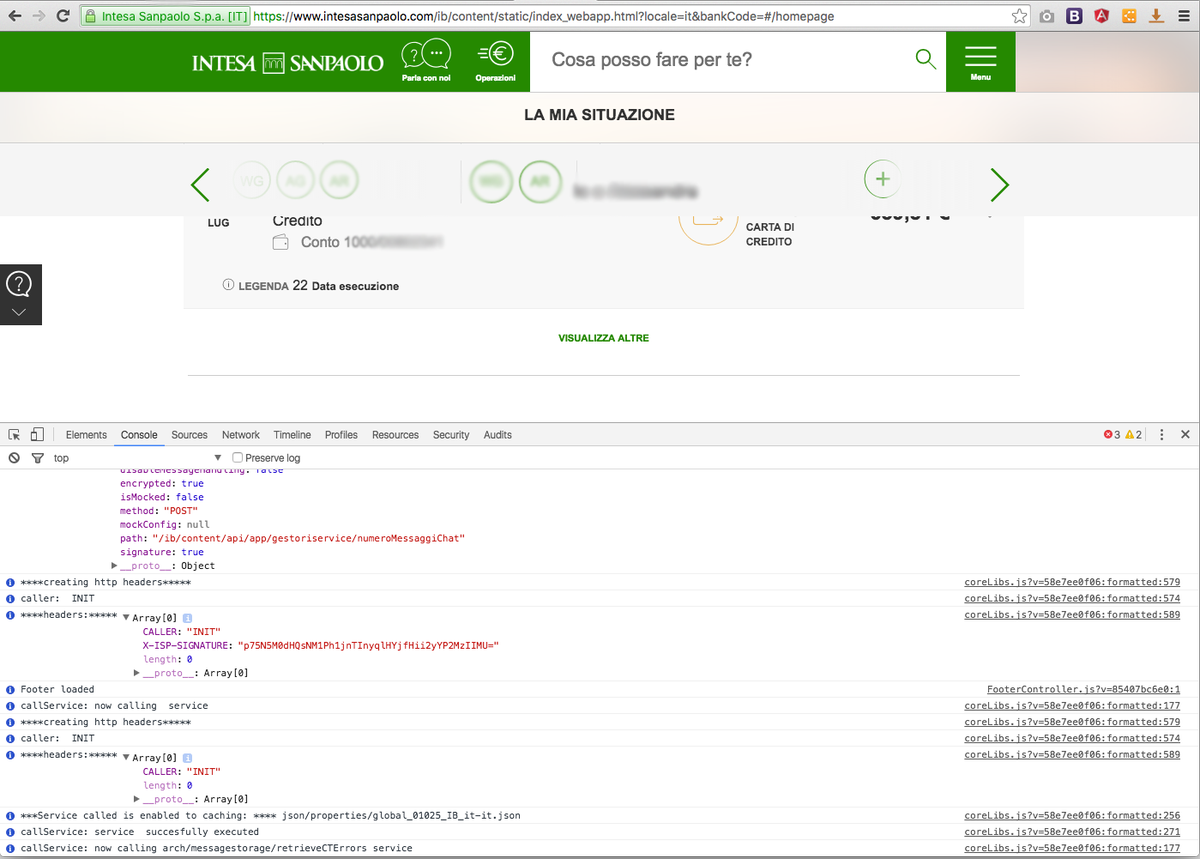Open the top execution context dropdown
Screen dimensions: 1200x859
click(x=137, y=458)
